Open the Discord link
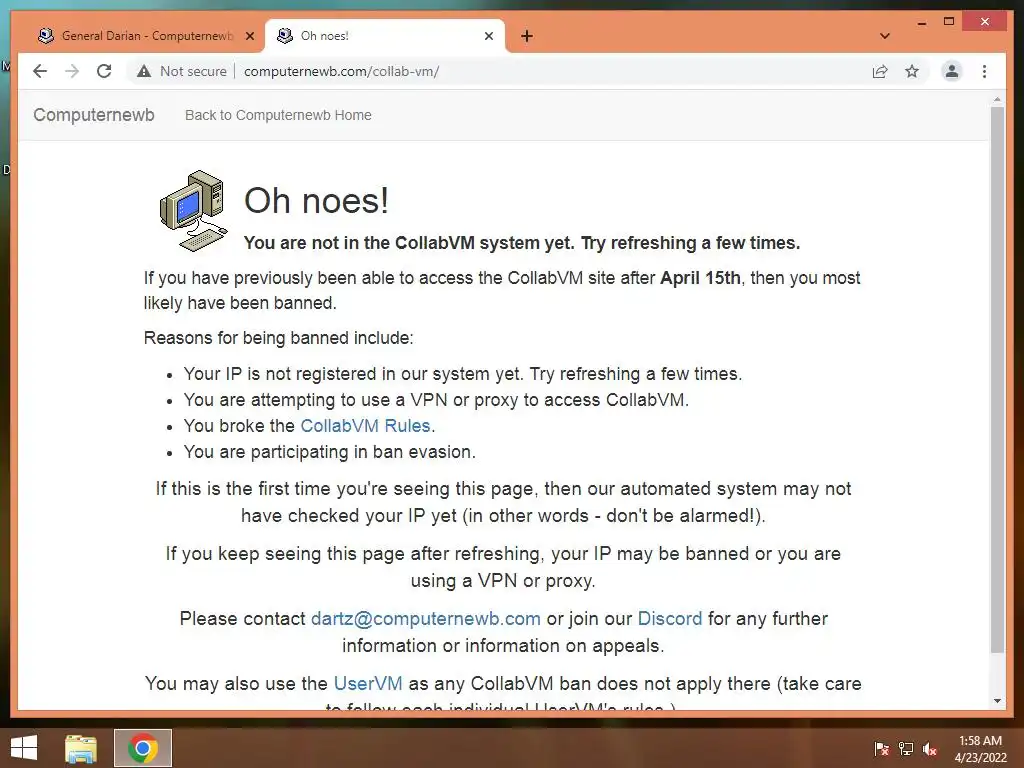Image resolution: width=1024 pixels, height=768 pixels. pos(670,618)
